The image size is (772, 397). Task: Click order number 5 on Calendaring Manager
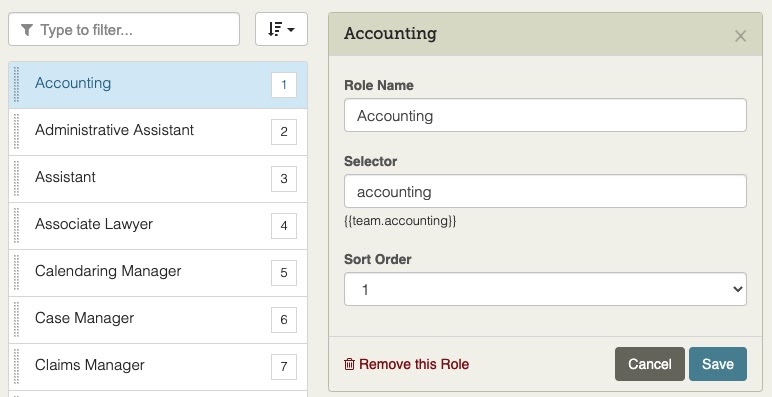point(284,273)
